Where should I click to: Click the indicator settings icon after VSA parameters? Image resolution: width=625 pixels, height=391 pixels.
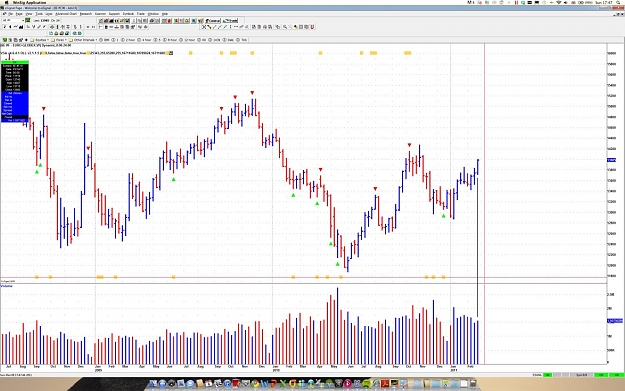(x=171, y=53)
